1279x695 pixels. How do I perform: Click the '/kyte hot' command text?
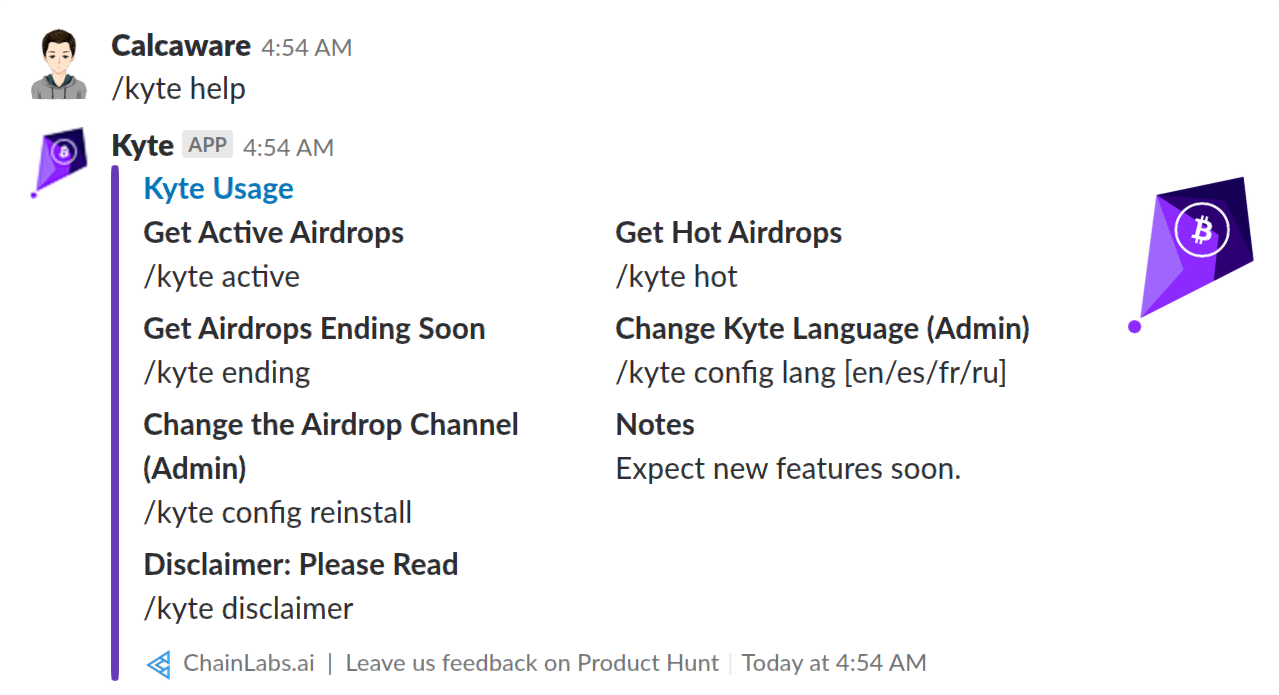click(x=677, y=277)
